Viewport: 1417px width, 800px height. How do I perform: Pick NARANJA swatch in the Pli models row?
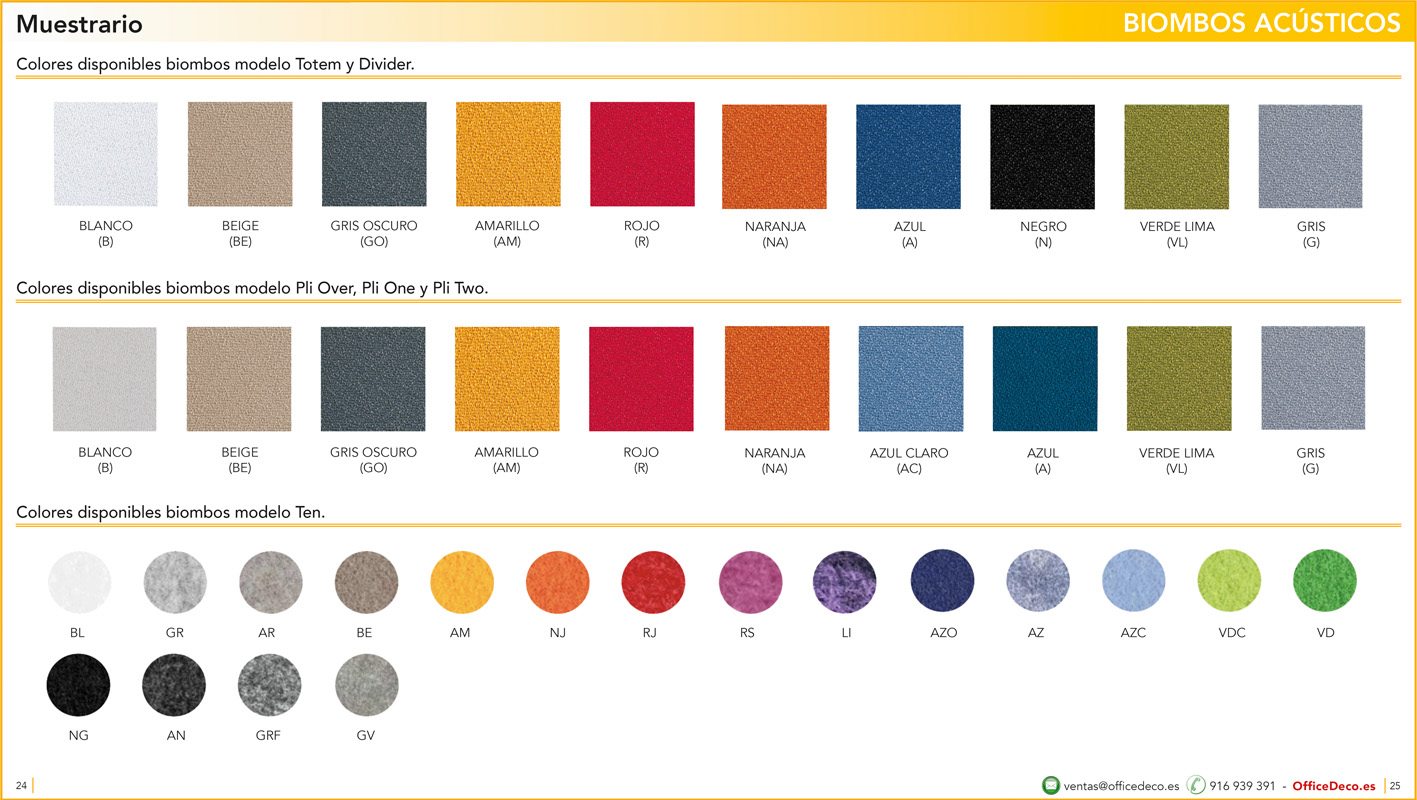(777, 378)
